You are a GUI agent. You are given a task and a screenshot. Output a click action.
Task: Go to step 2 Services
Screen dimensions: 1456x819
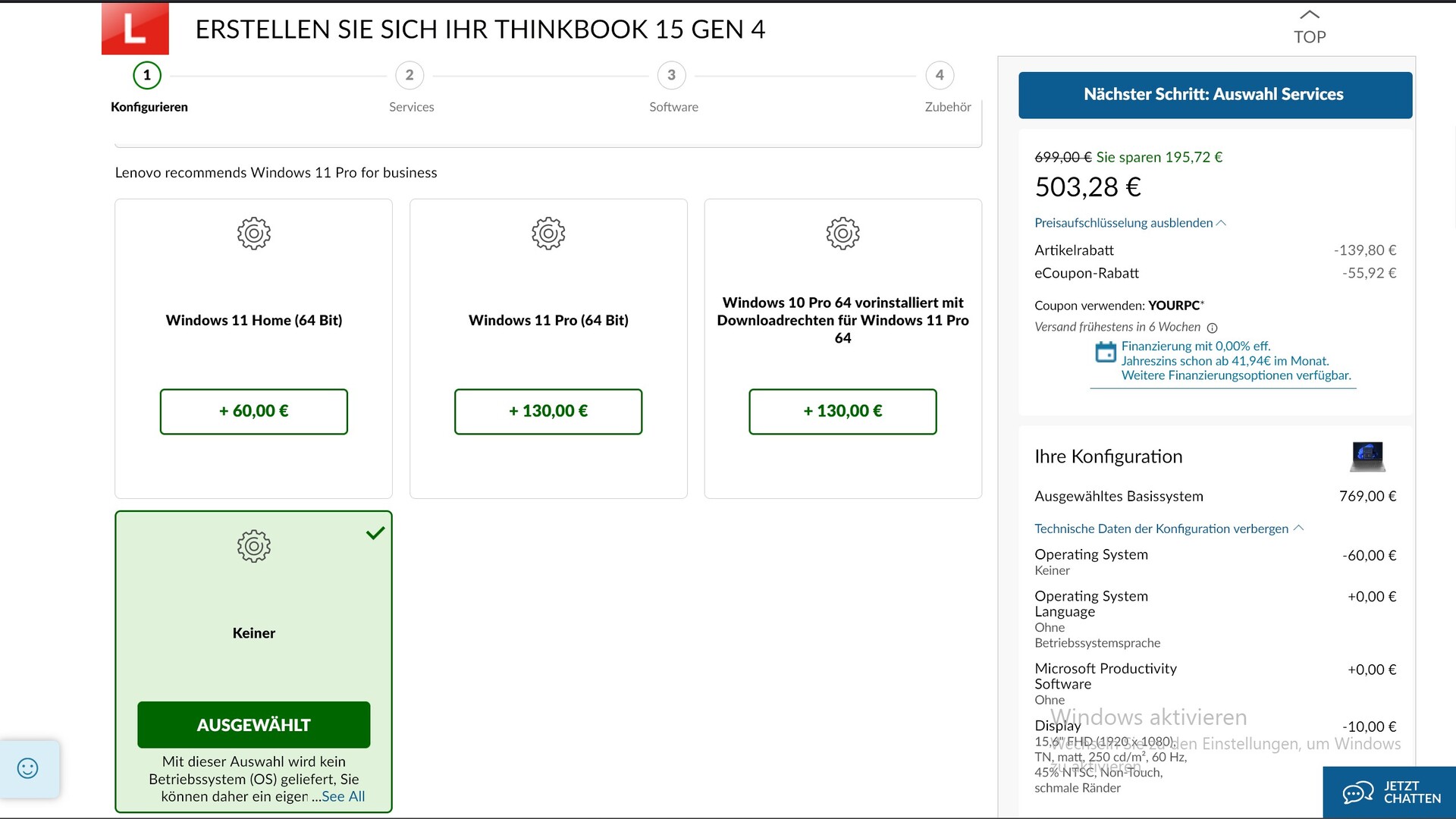tap(409, 75)
